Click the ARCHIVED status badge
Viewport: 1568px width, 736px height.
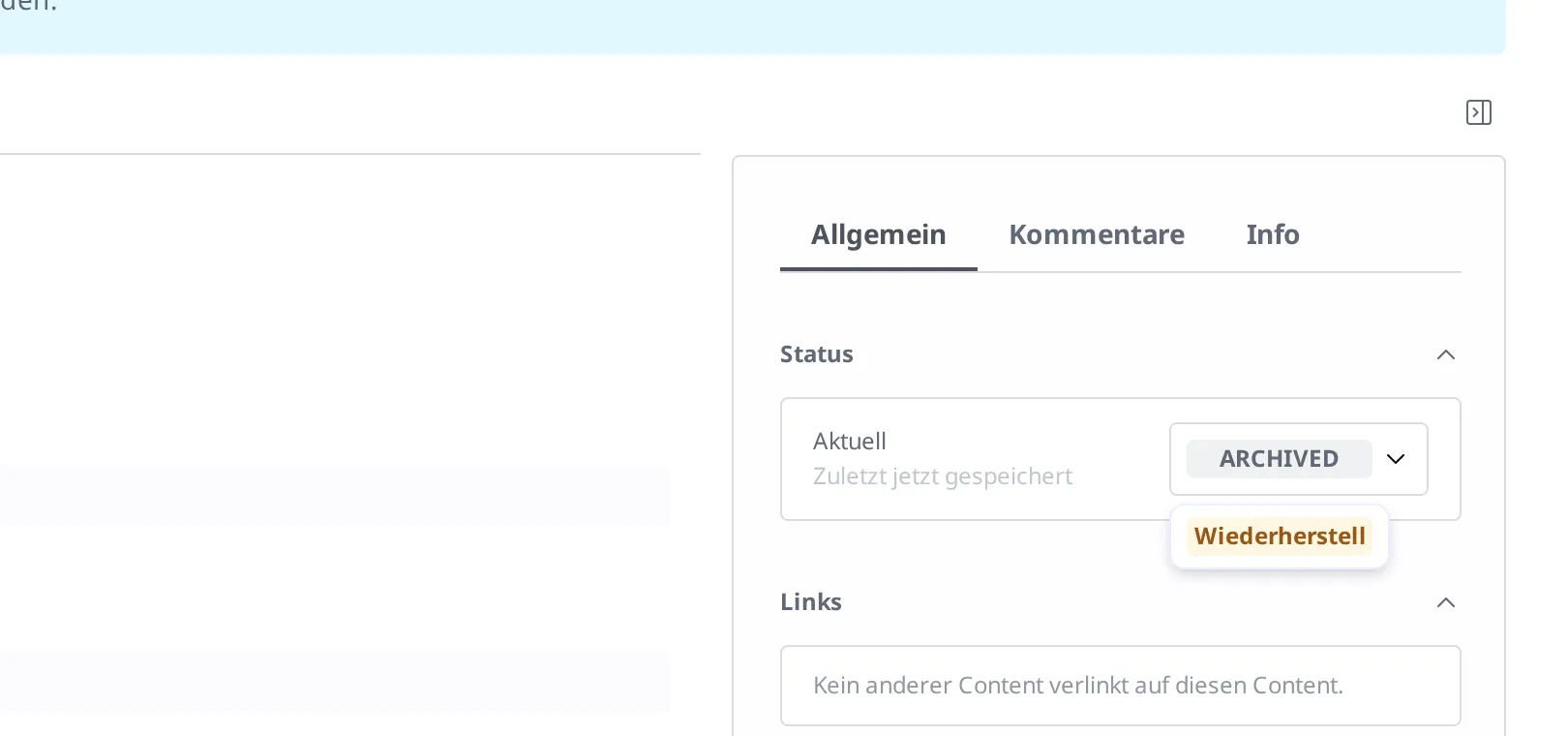point(1279,459)
